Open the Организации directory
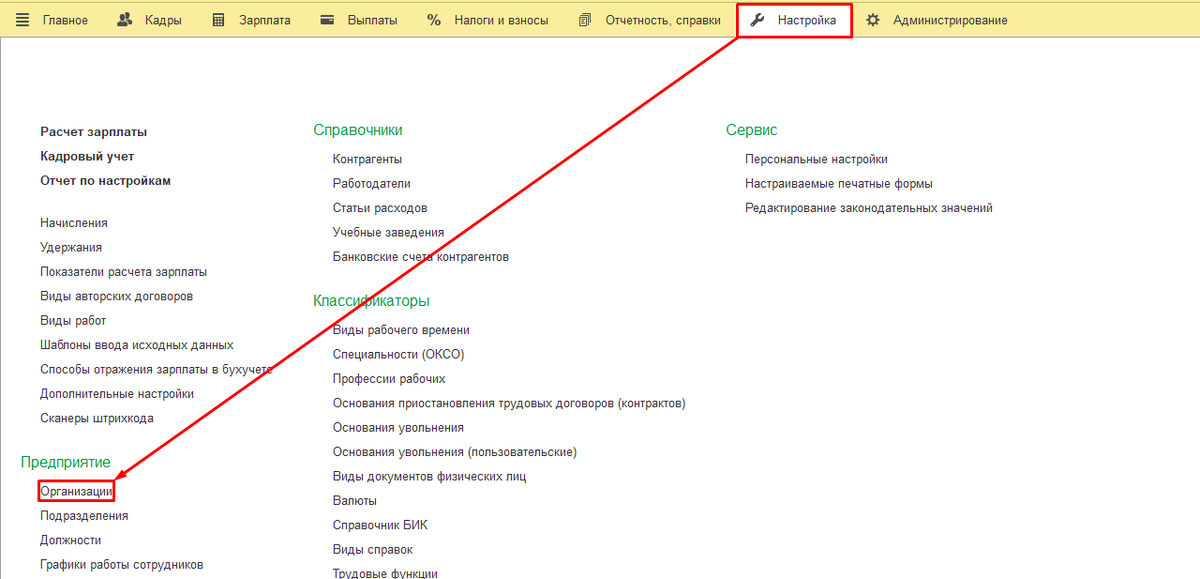The height and width of the screenshot is (579, 1200). tap(77, 491)
